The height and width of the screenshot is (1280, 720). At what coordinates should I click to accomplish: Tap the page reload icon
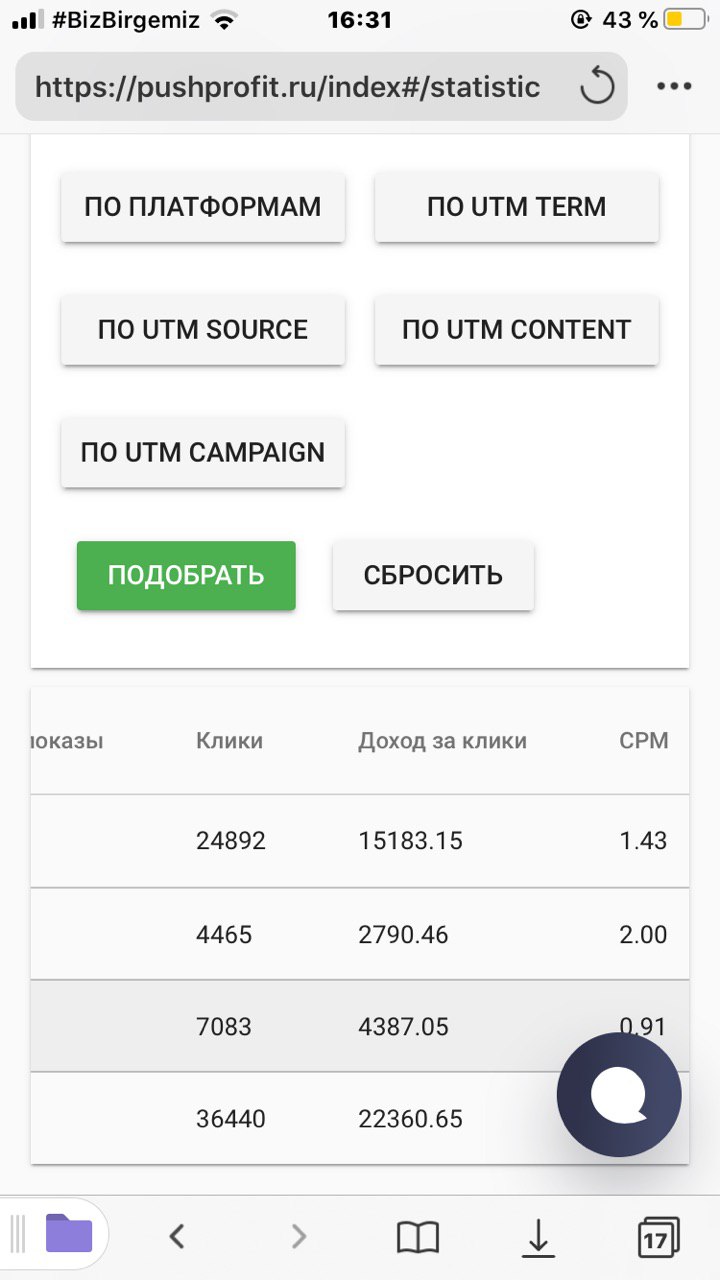597,87
